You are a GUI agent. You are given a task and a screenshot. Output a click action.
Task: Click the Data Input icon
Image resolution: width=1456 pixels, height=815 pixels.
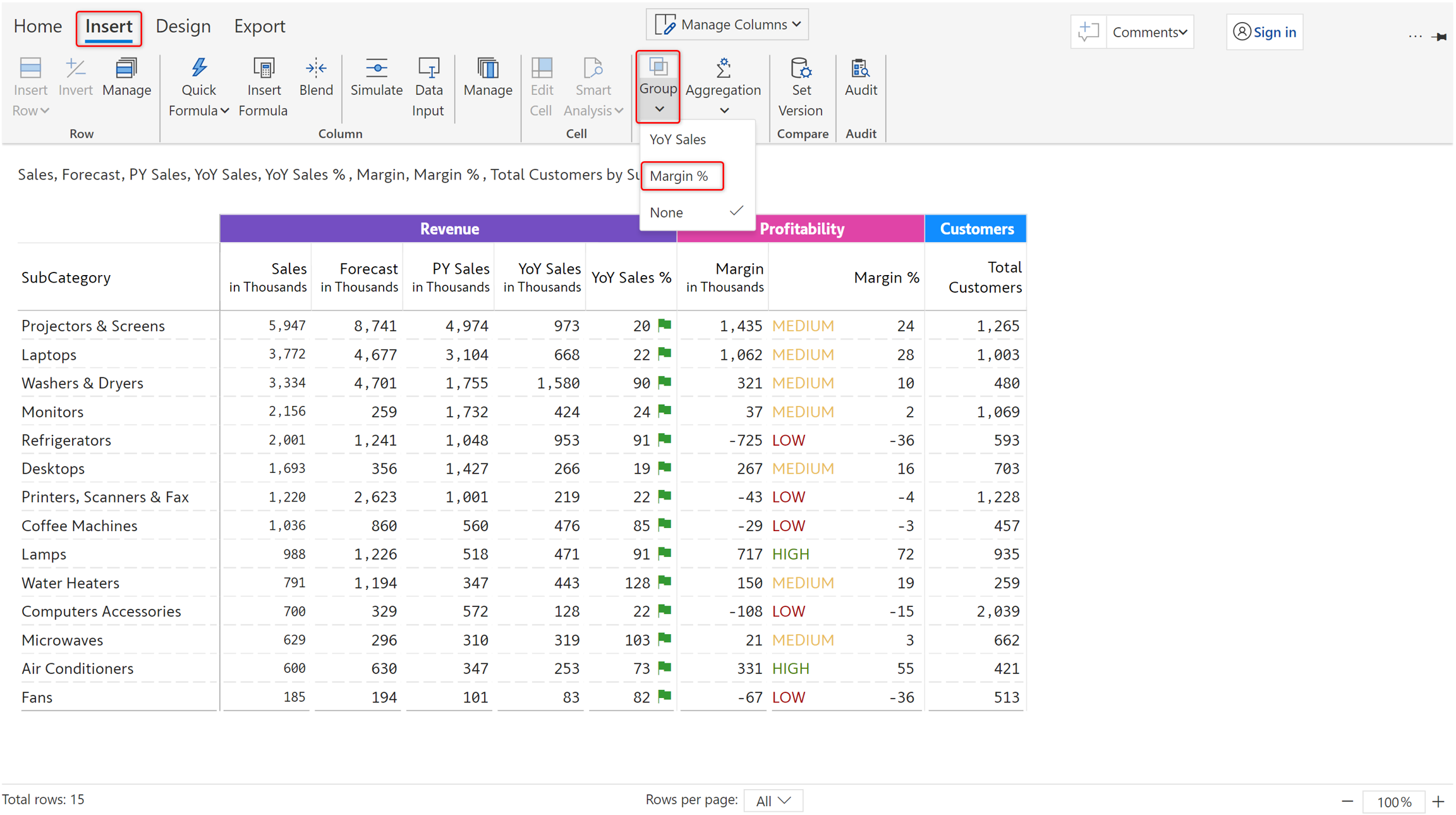point(428,68)
